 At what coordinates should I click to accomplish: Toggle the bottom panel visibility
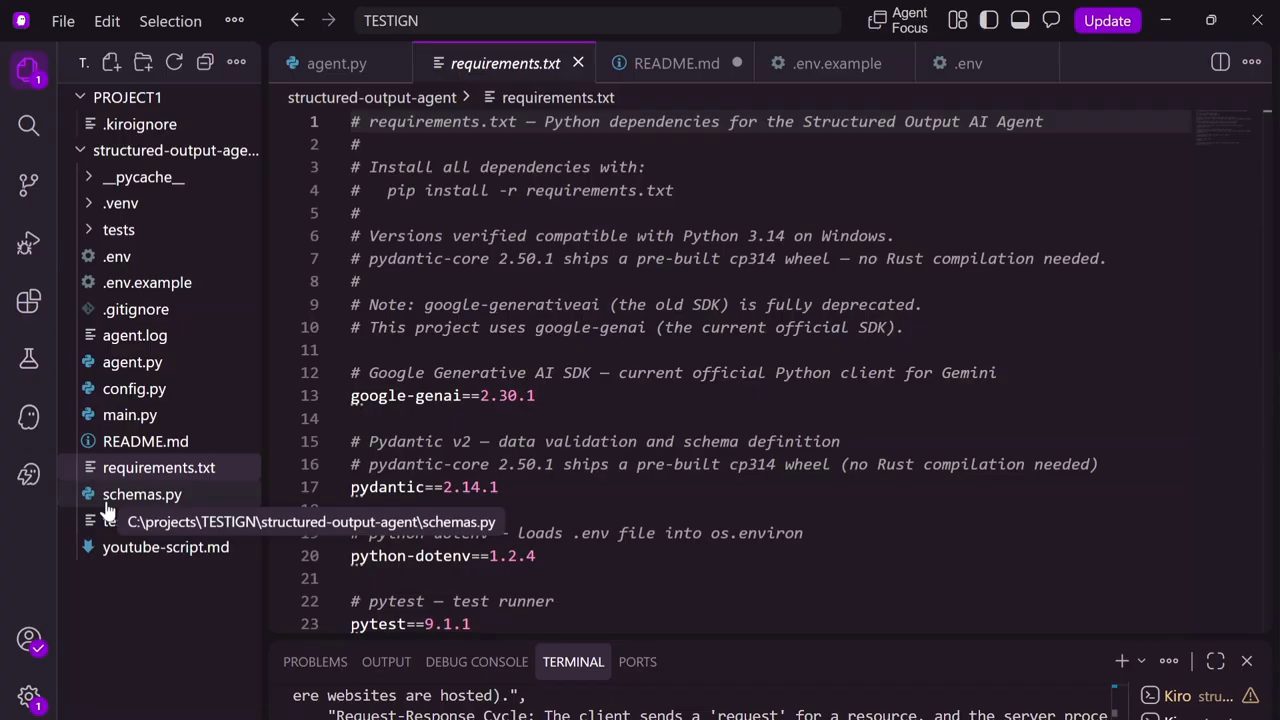point(1020,20)
